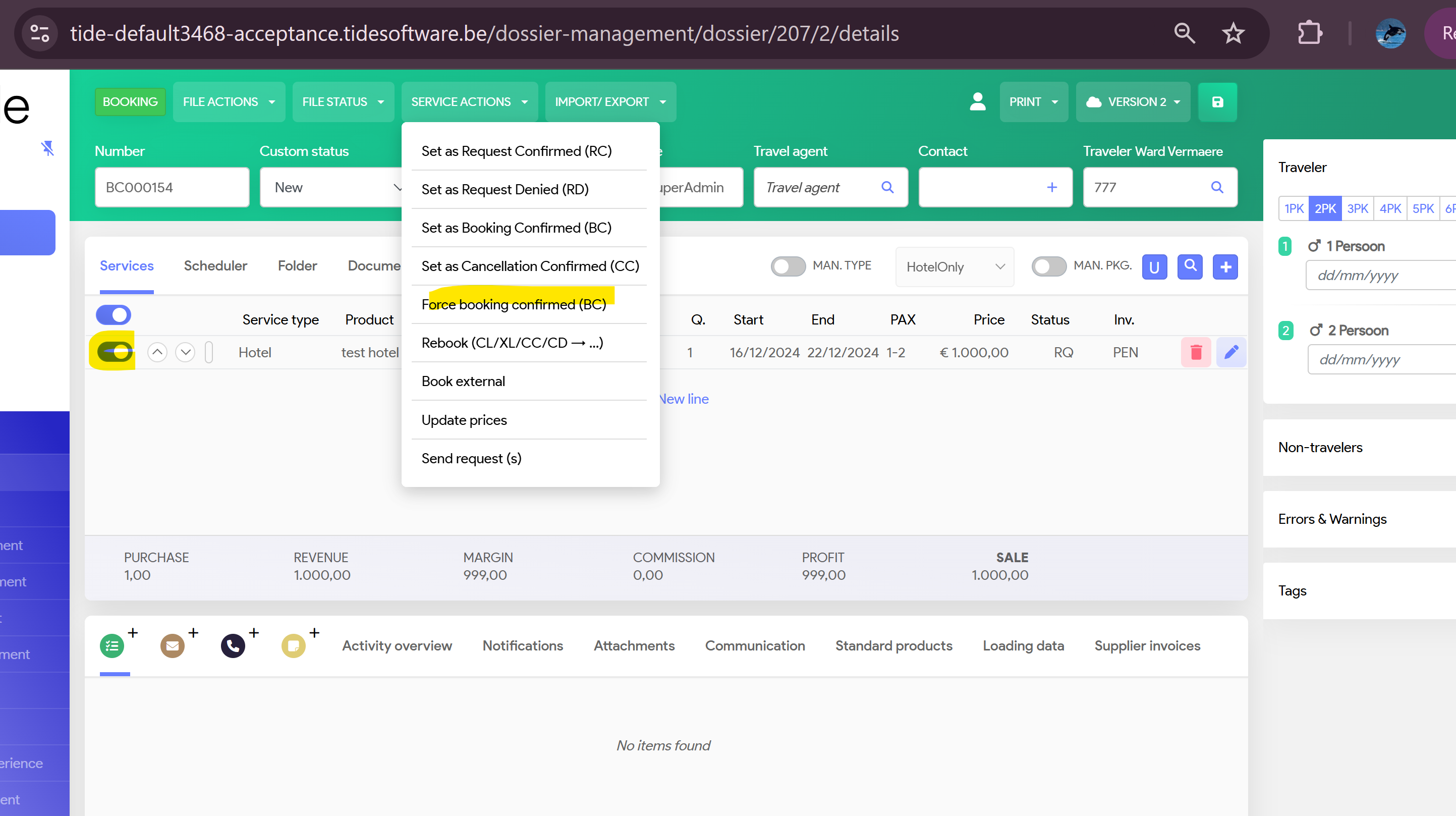Select Force booking confirmed (BC)
This screenshot has height=816, width=1456.
click(x=513, y=304)
